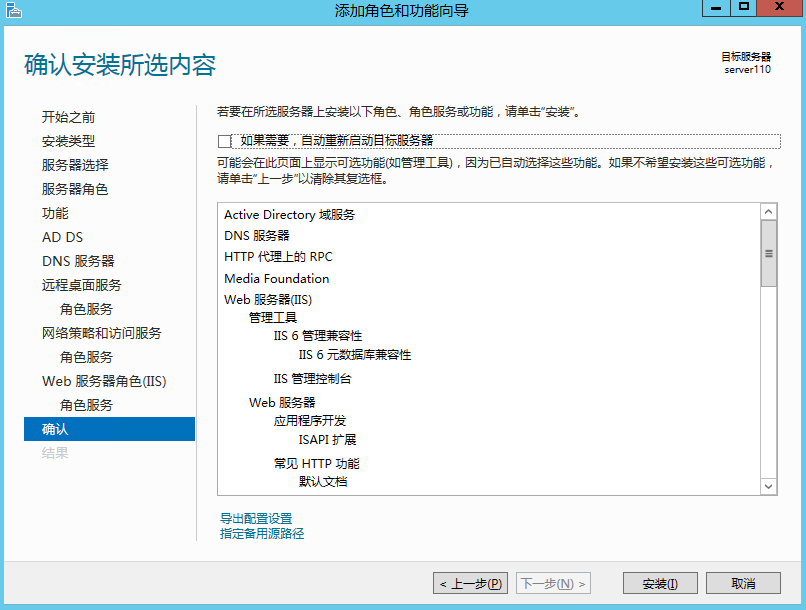Open 网络策略和访问服务 in navigation
The height and width of the screenshot is (610, 806).
click(x=101, y=333)
